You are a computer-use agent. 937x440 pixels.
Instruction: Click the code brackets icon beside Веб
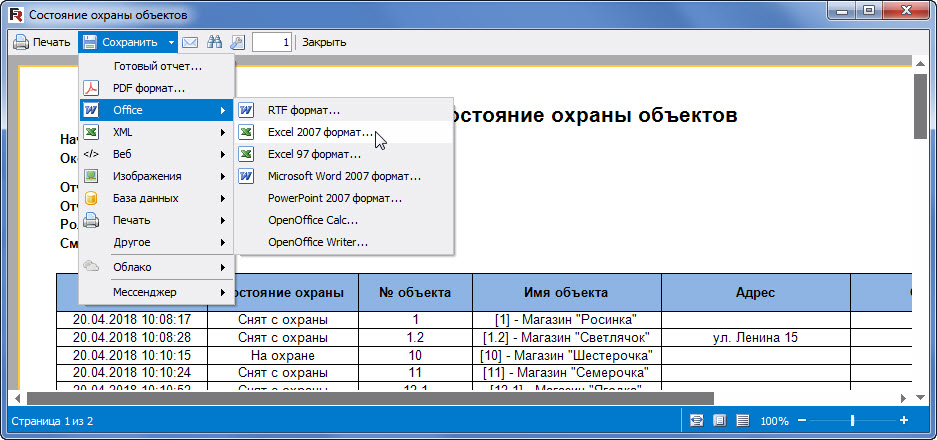pyautogui.click(x=91, y=154)
